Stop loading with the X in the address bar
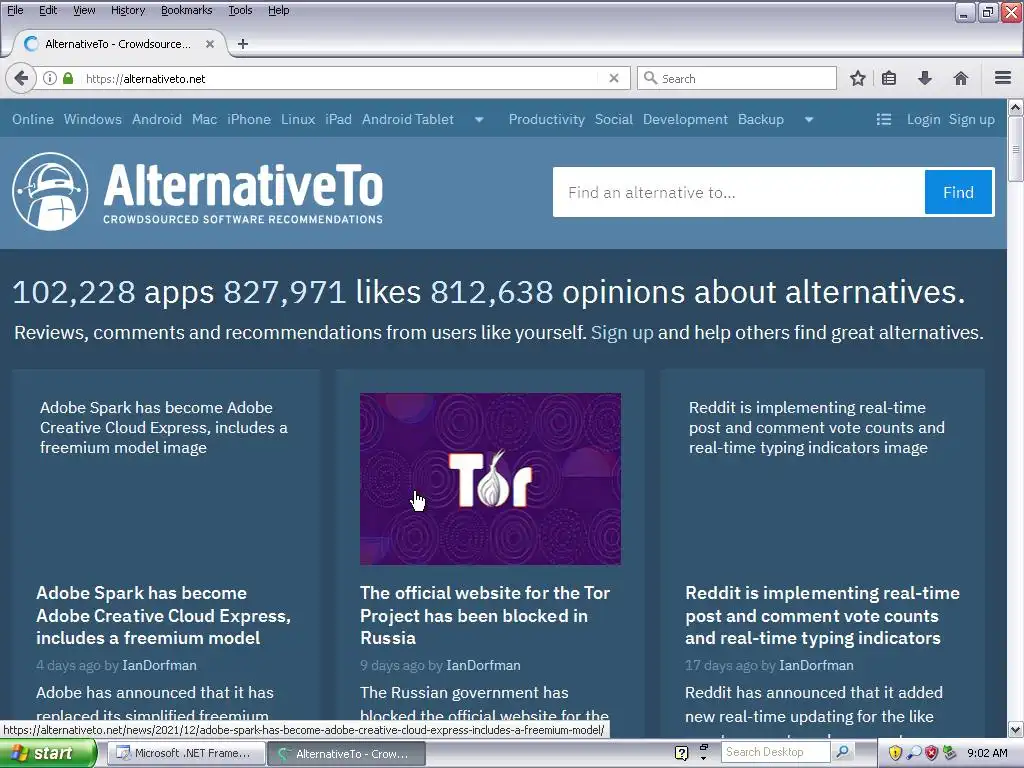 point(614,78)
